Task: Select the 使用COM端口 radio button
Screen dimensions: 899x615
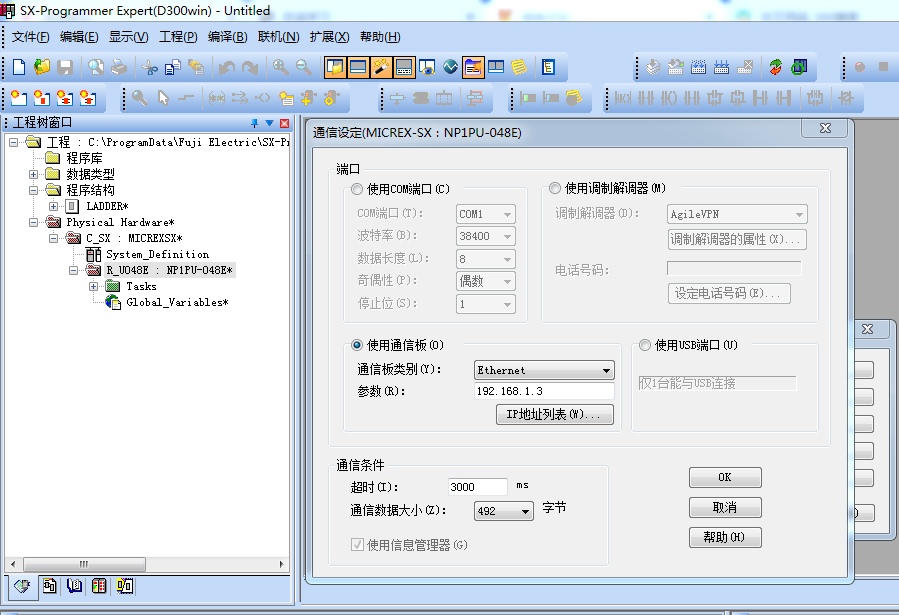Action: click(x=358, y=189)
